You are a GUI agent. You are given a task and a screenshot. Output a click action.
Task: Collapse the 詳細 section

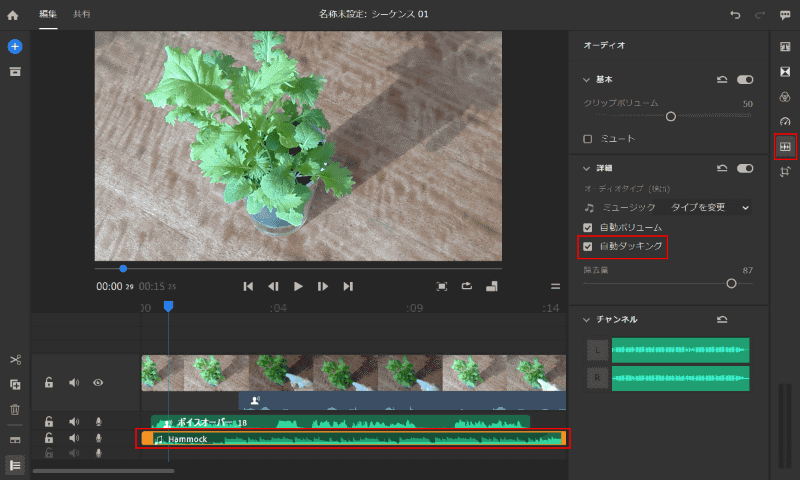click(587, 168)
